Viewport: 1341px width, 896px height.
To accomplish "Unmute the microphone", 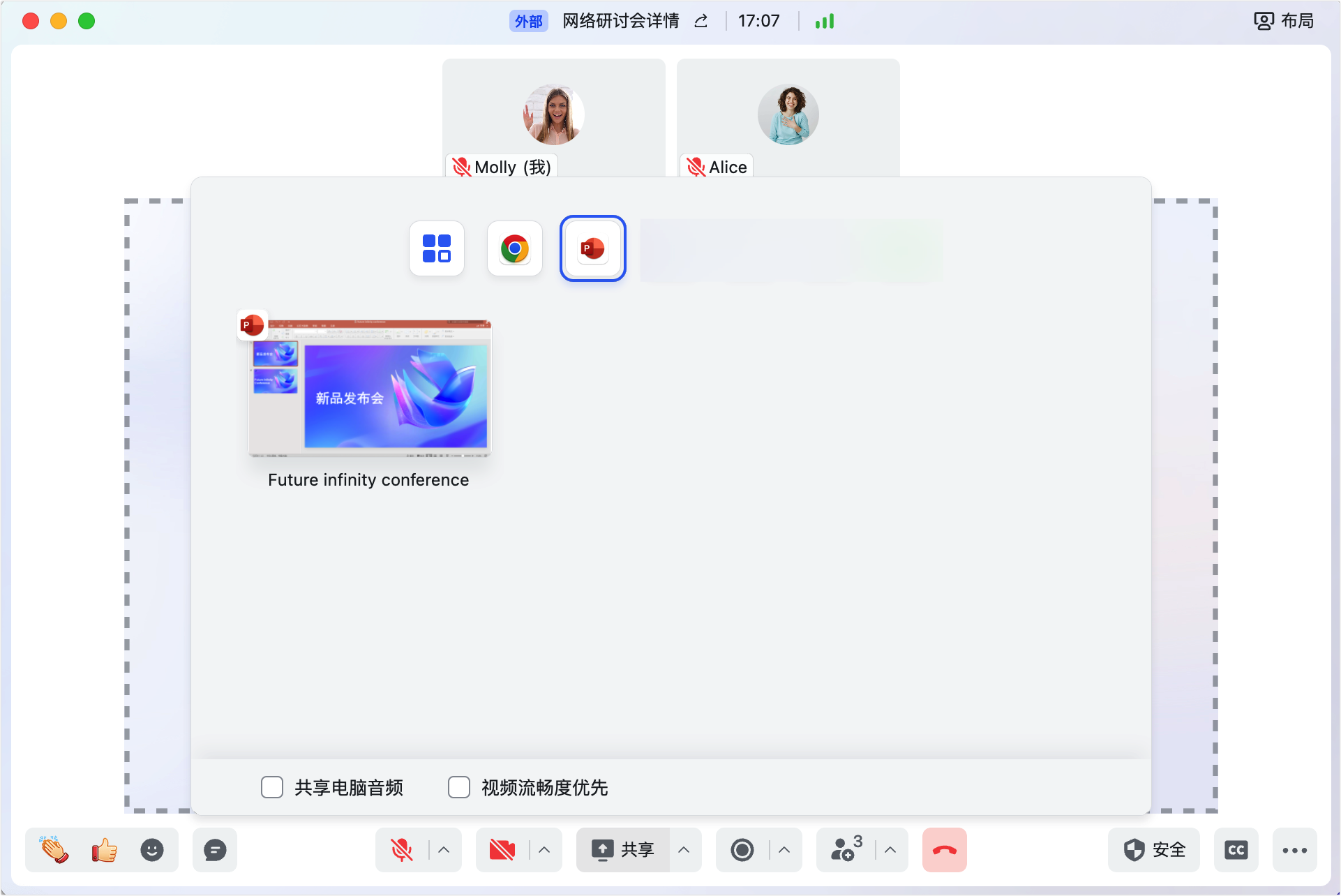I will (x=402, y=849).
